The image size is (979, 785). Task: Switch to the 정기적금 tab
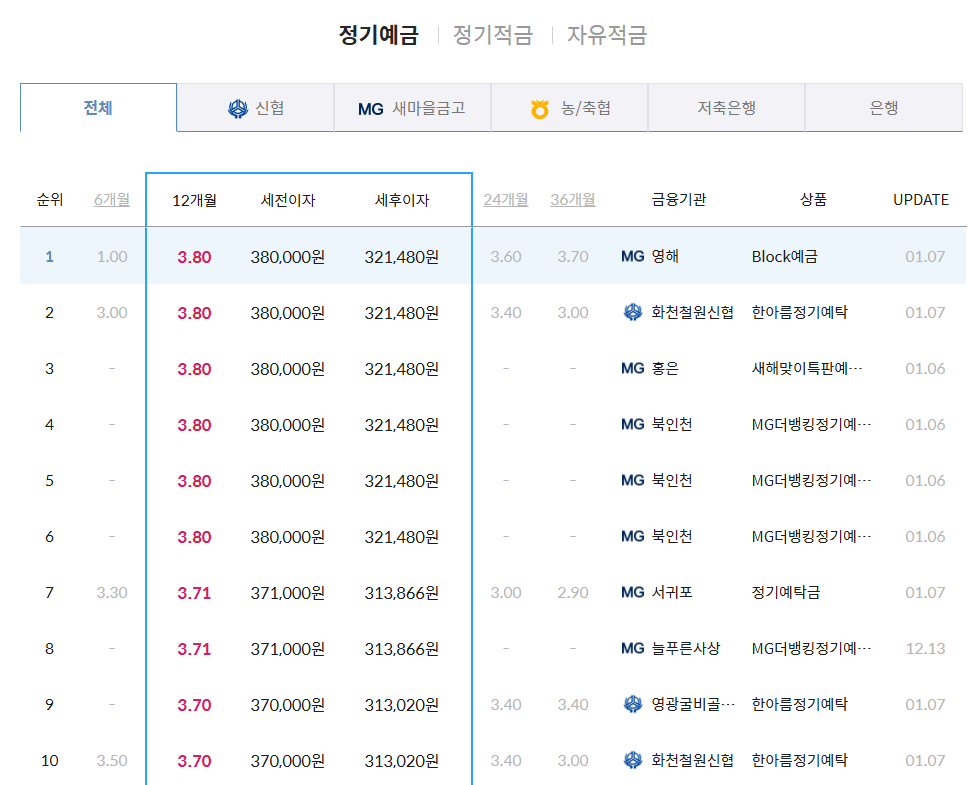click(x=493, y=35)
